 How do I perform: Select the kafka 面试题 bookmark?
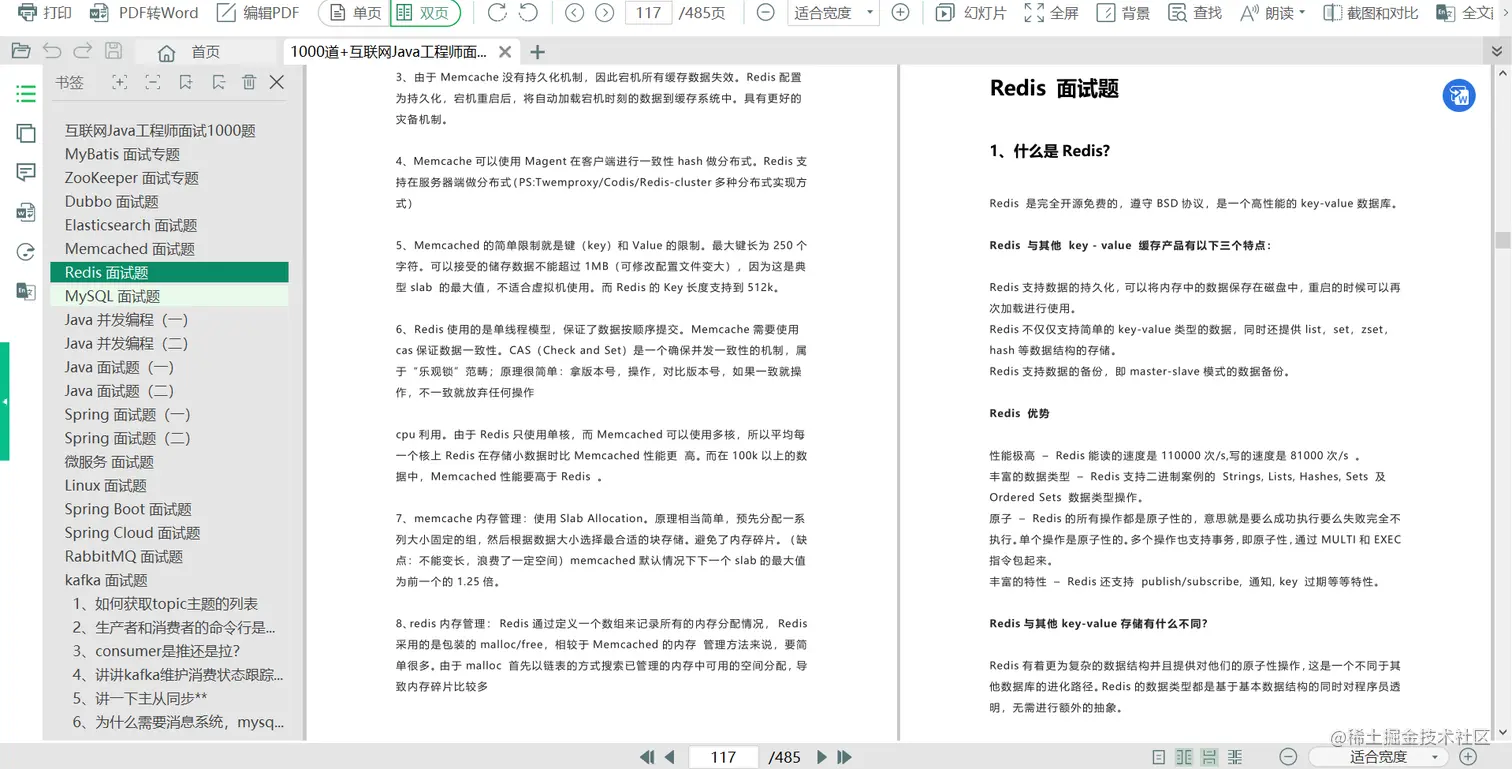click(x=106, y=580)
